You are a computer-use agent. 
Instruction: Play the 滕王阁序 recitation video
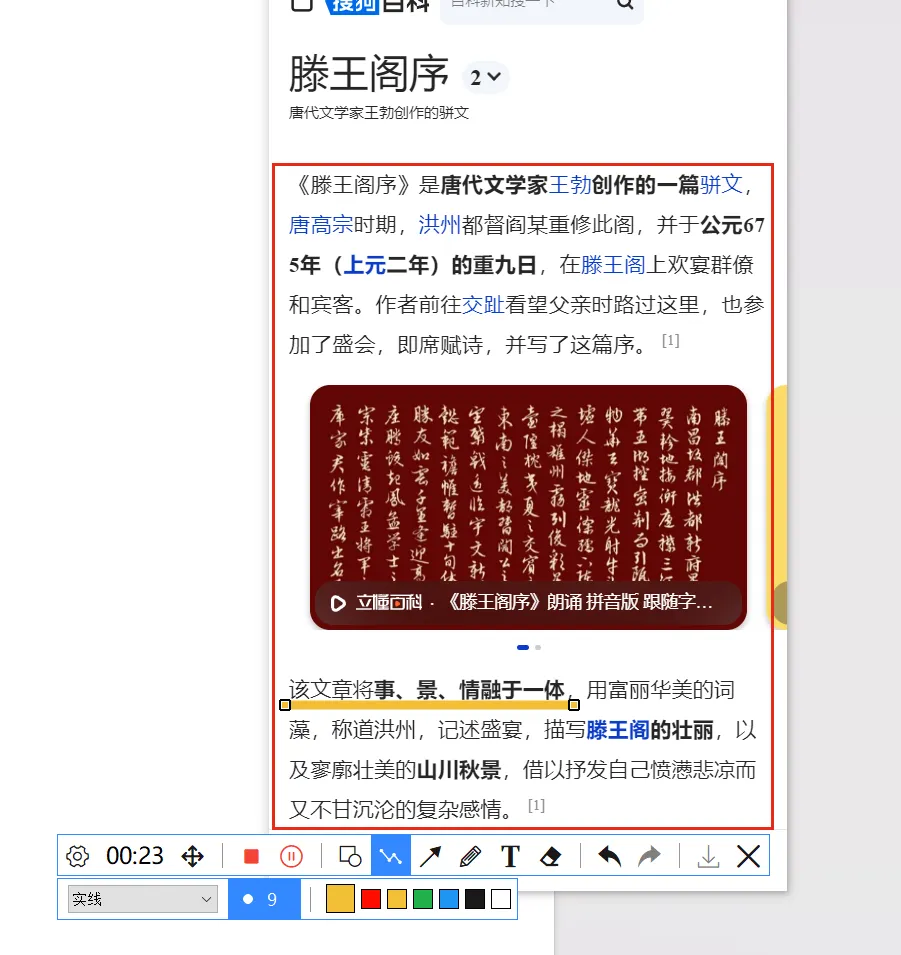point(337,604)
